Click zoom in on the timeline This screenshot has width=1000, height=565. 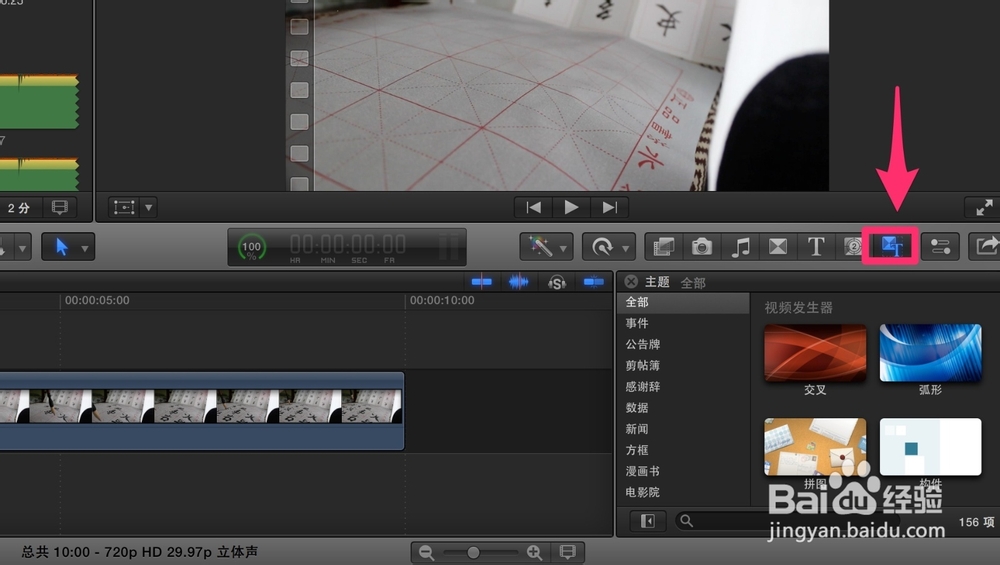pos(534,552)
